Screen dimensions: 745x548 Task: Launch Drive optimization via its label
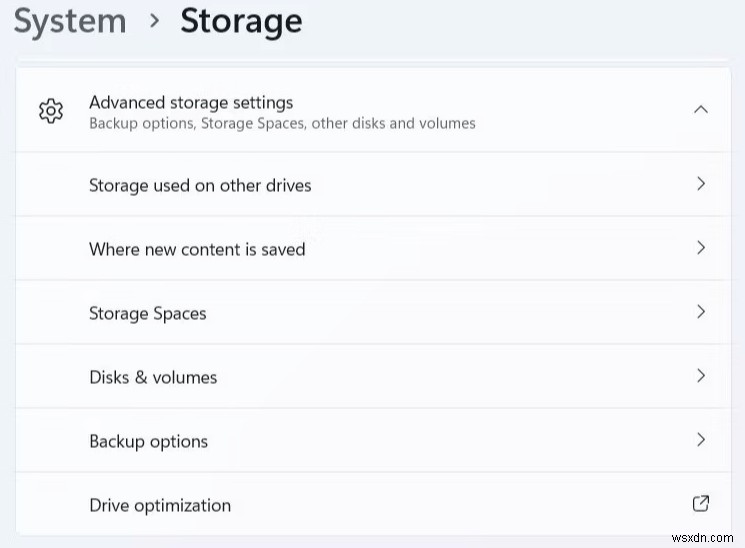(x=160, y=505)
